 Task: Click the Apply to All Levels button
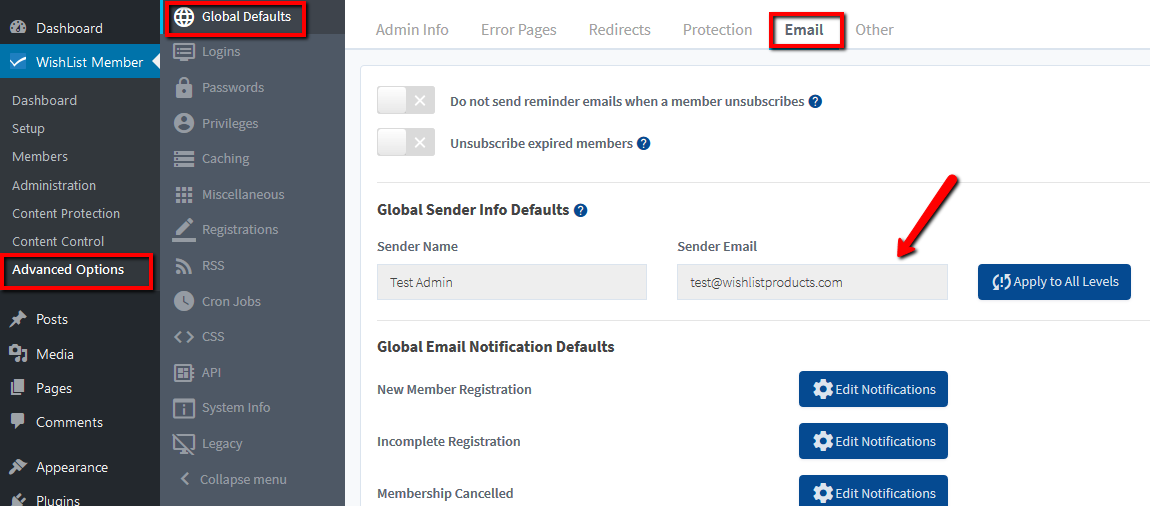(x=1054, y=282)
